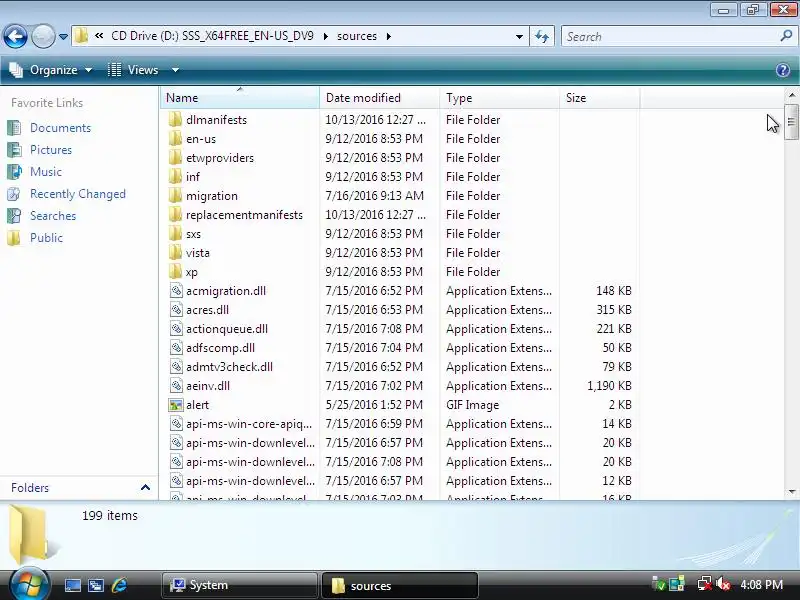
Task: Open Searches favorite link
Action: coord(53,216)
